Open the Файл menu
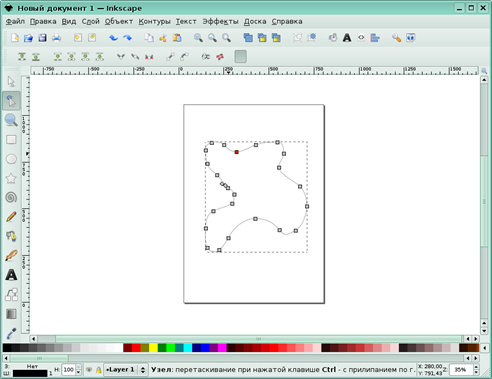Image resolution: width=492 pixels, height=379 pixels. [15, 21]
